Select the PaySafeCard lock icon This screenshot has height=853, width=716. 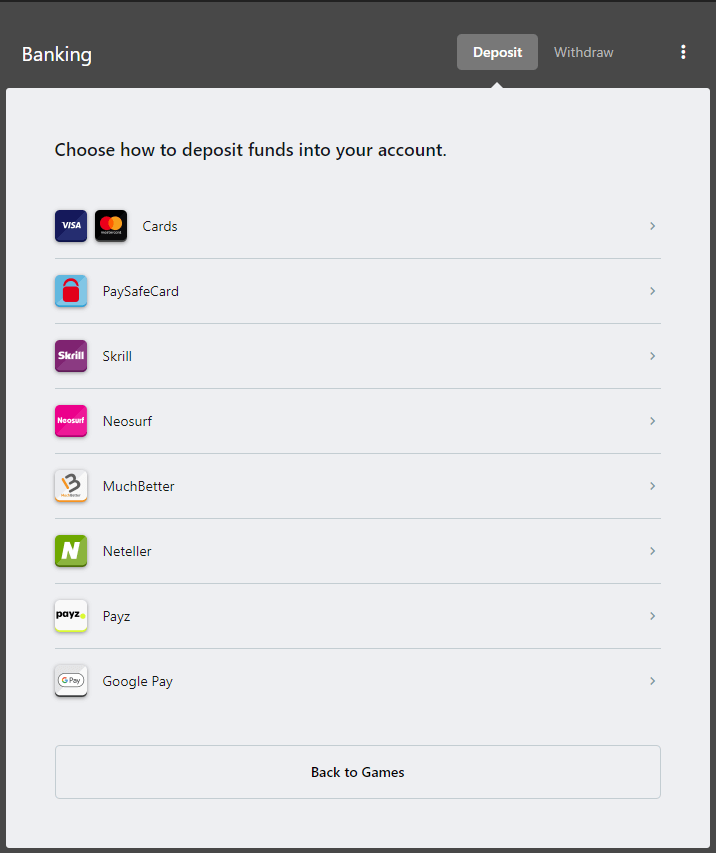pos(71,291)
